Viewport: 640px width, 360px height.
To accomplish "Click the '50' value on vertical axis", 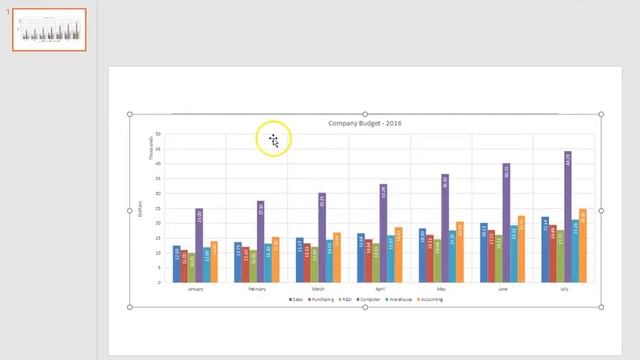I will 158,134.
